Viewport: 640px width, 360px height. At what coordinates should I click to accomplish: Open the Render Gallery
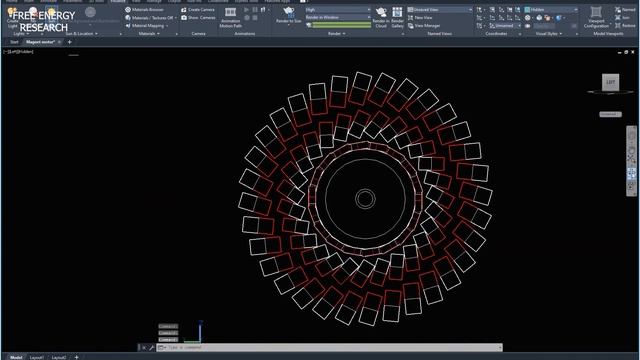pos(397,18)
